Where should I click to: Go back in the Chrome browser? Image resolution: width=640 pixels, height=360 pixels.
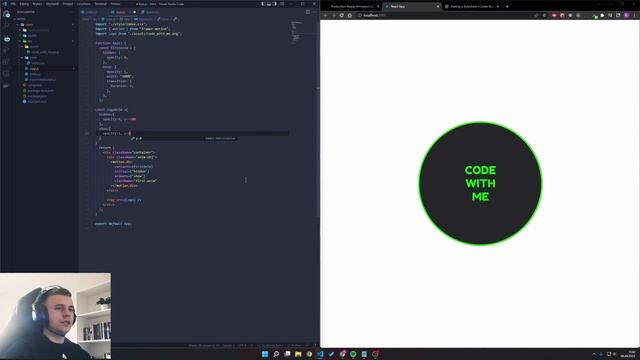pyautogui.click(x=326, y=16)
